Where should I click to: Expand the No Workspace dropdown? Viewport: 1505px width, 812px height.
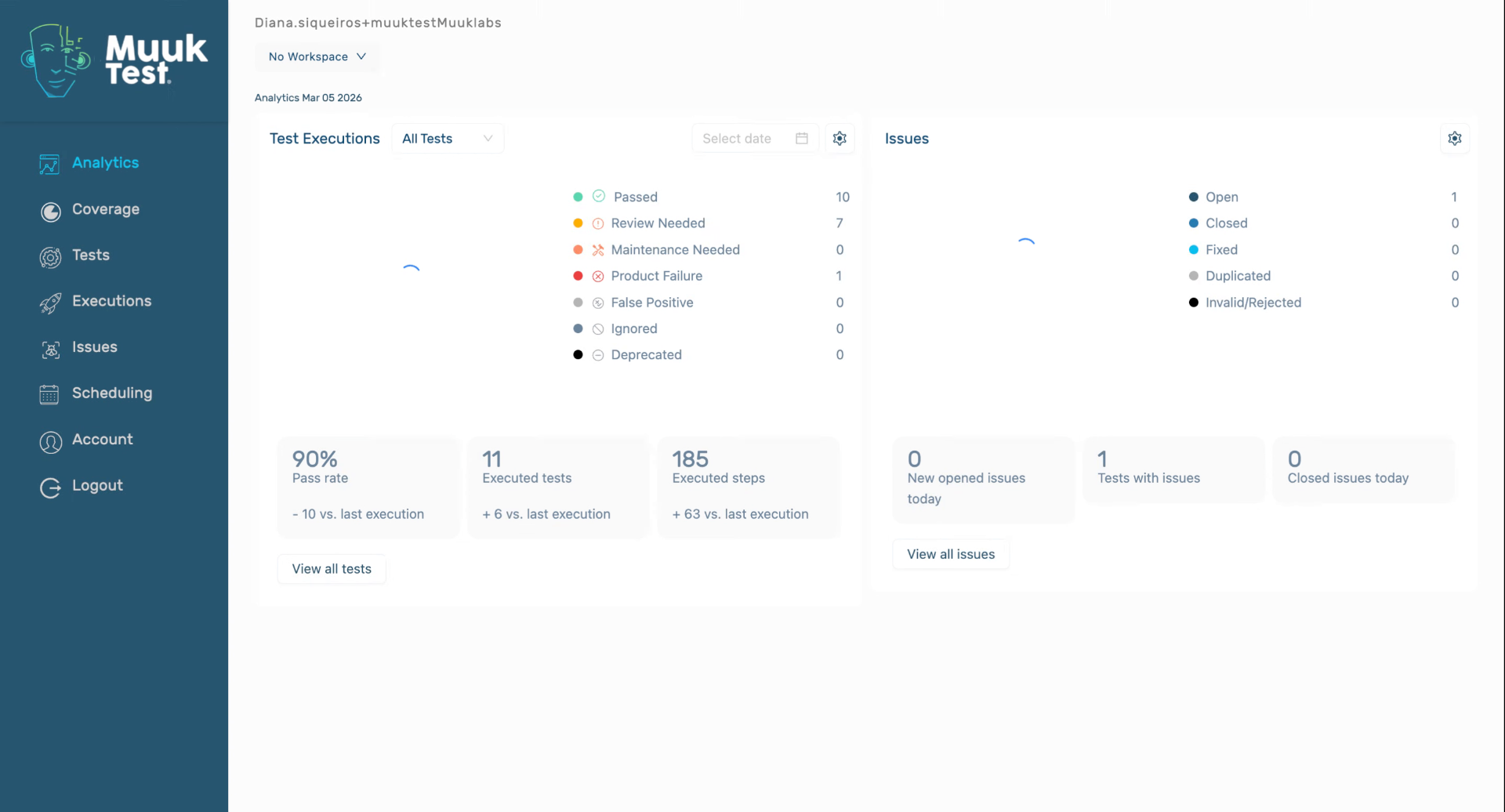pyautogui.click(x=317, y=56)
